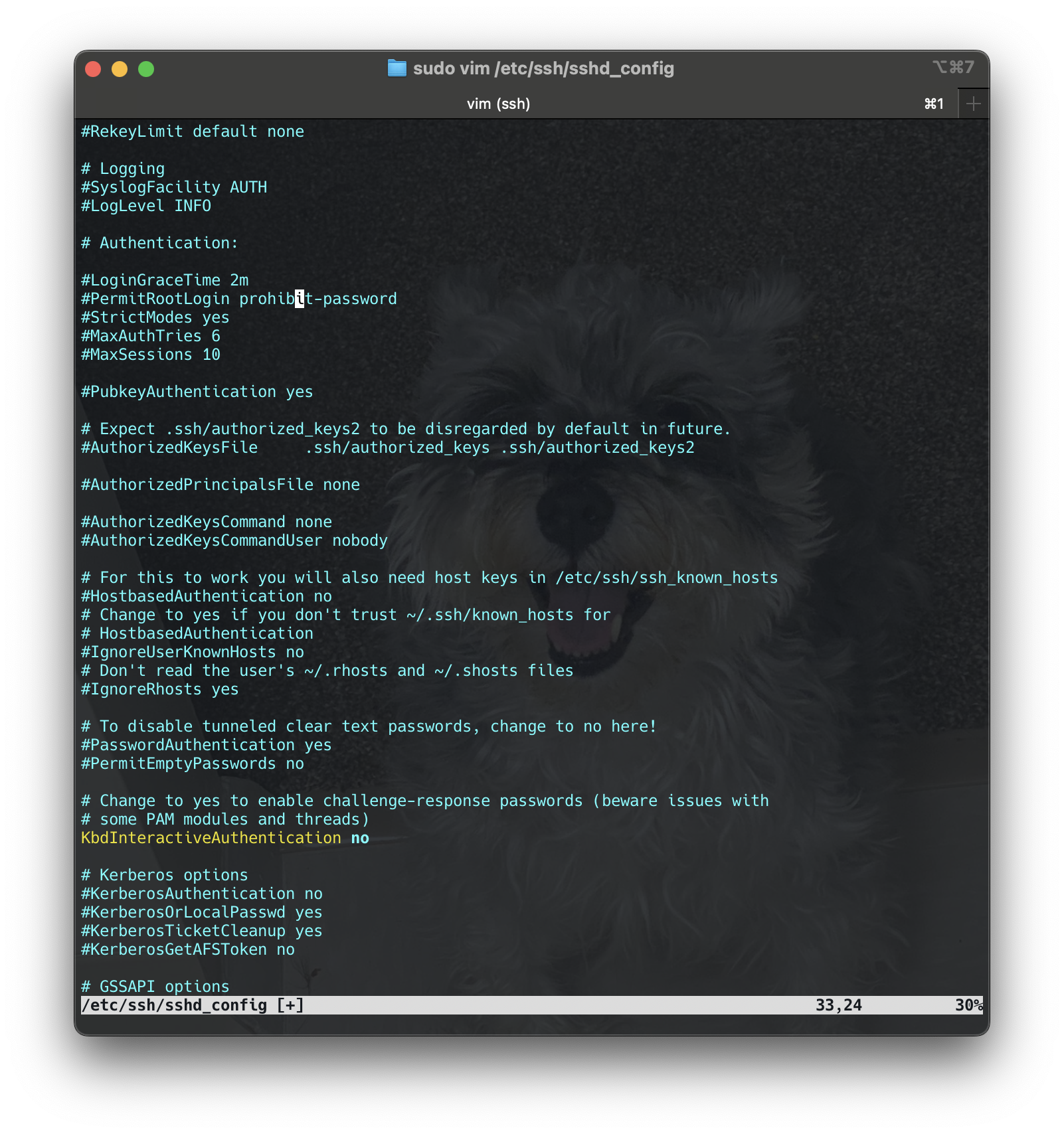Click the # Kerberos options comment

(x=163, y=875)
